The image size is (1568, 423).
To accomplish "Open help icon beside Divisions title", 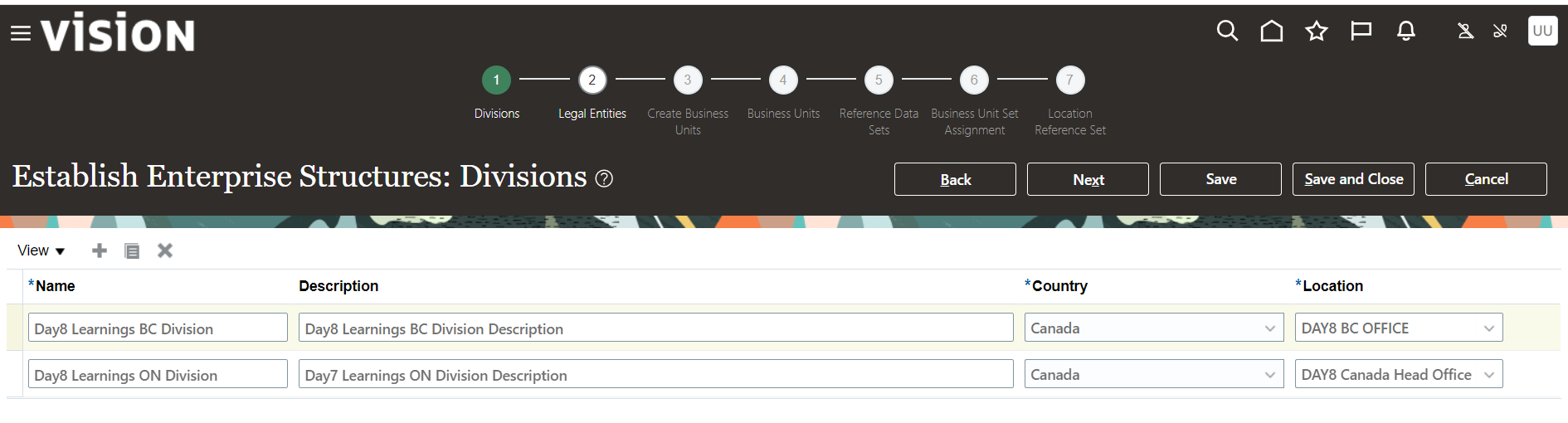I will tap(605, 178).
